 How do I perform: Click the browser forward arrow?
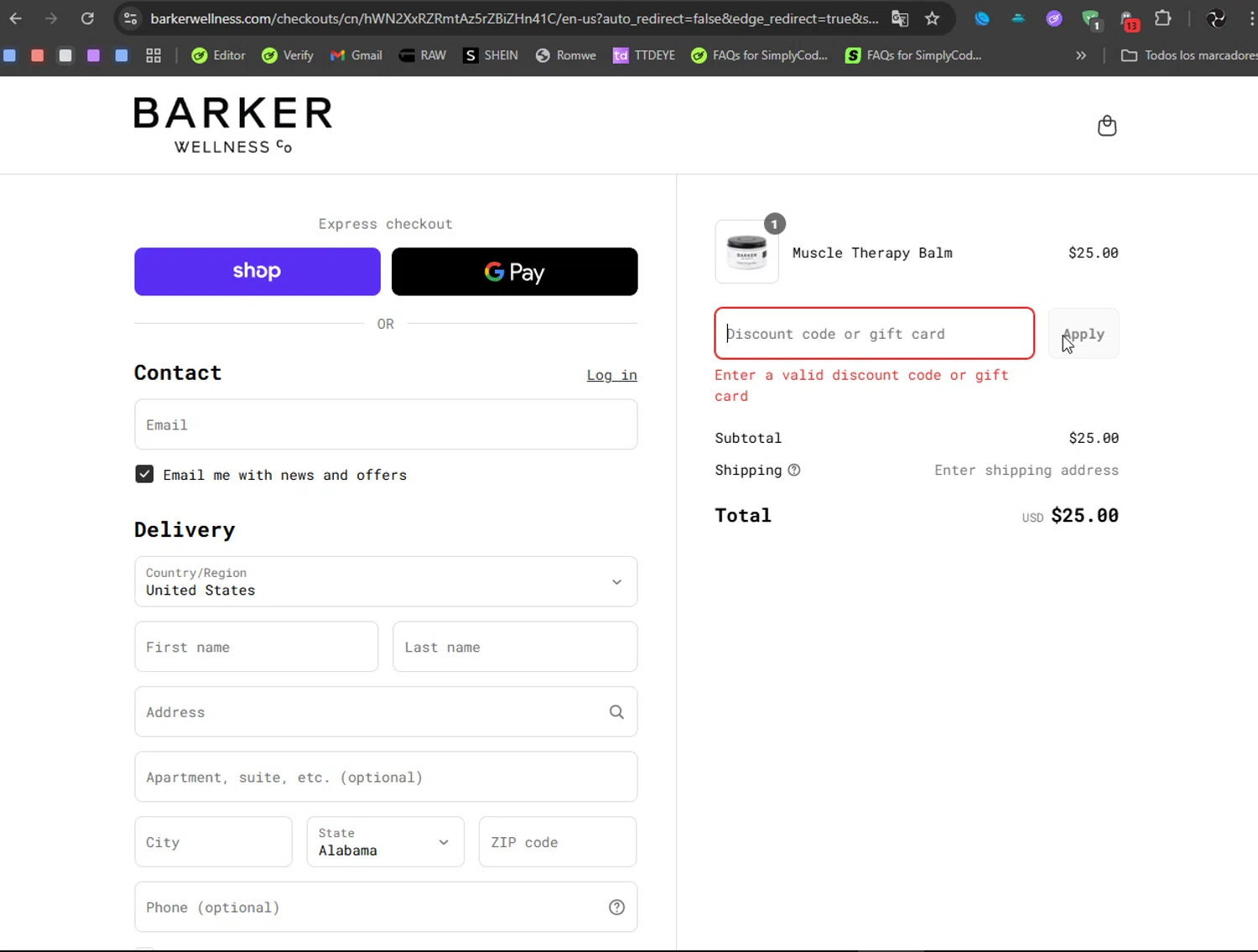point(51,18)
